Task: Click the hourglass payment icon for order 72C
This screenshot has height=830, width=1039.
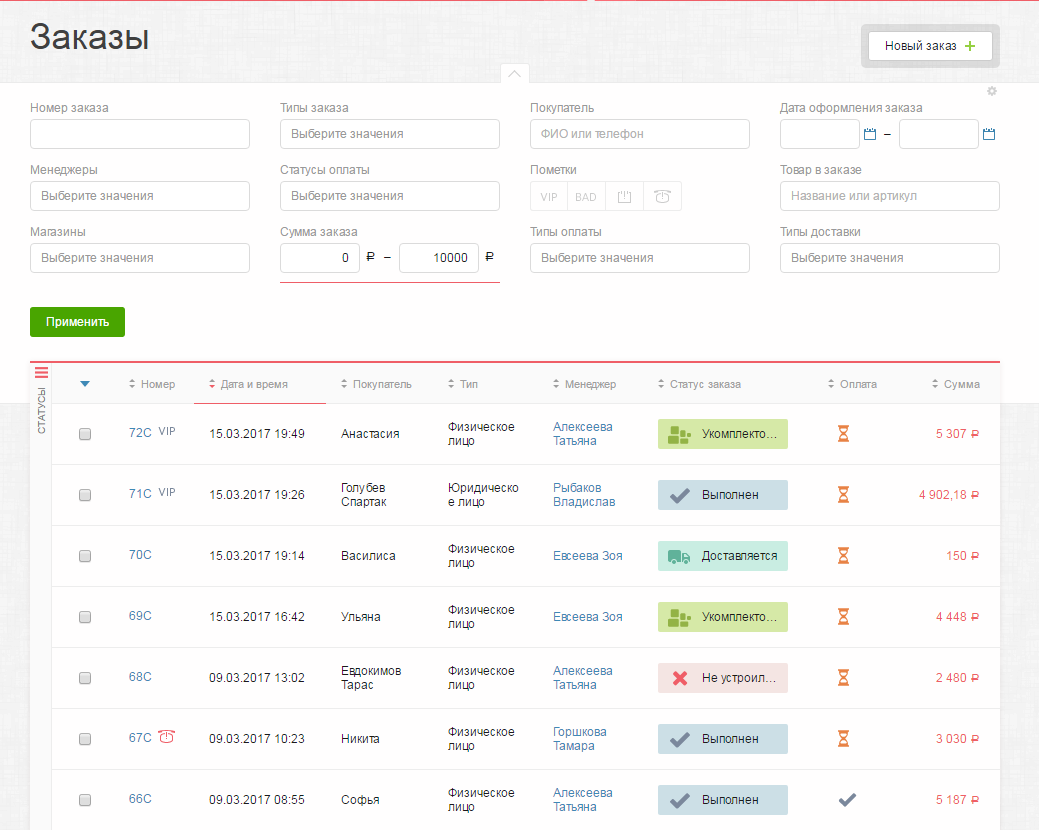Action: click(x=843, y=434)
